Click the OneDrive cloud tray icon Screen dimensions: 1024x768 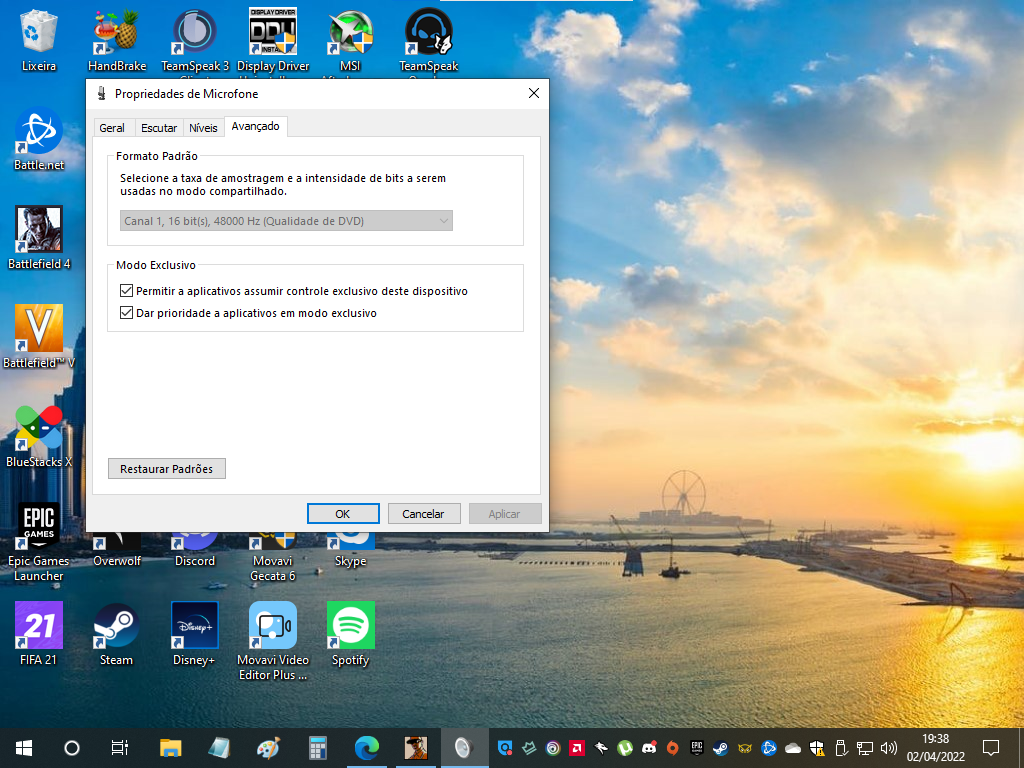click(x=793, y=748)
